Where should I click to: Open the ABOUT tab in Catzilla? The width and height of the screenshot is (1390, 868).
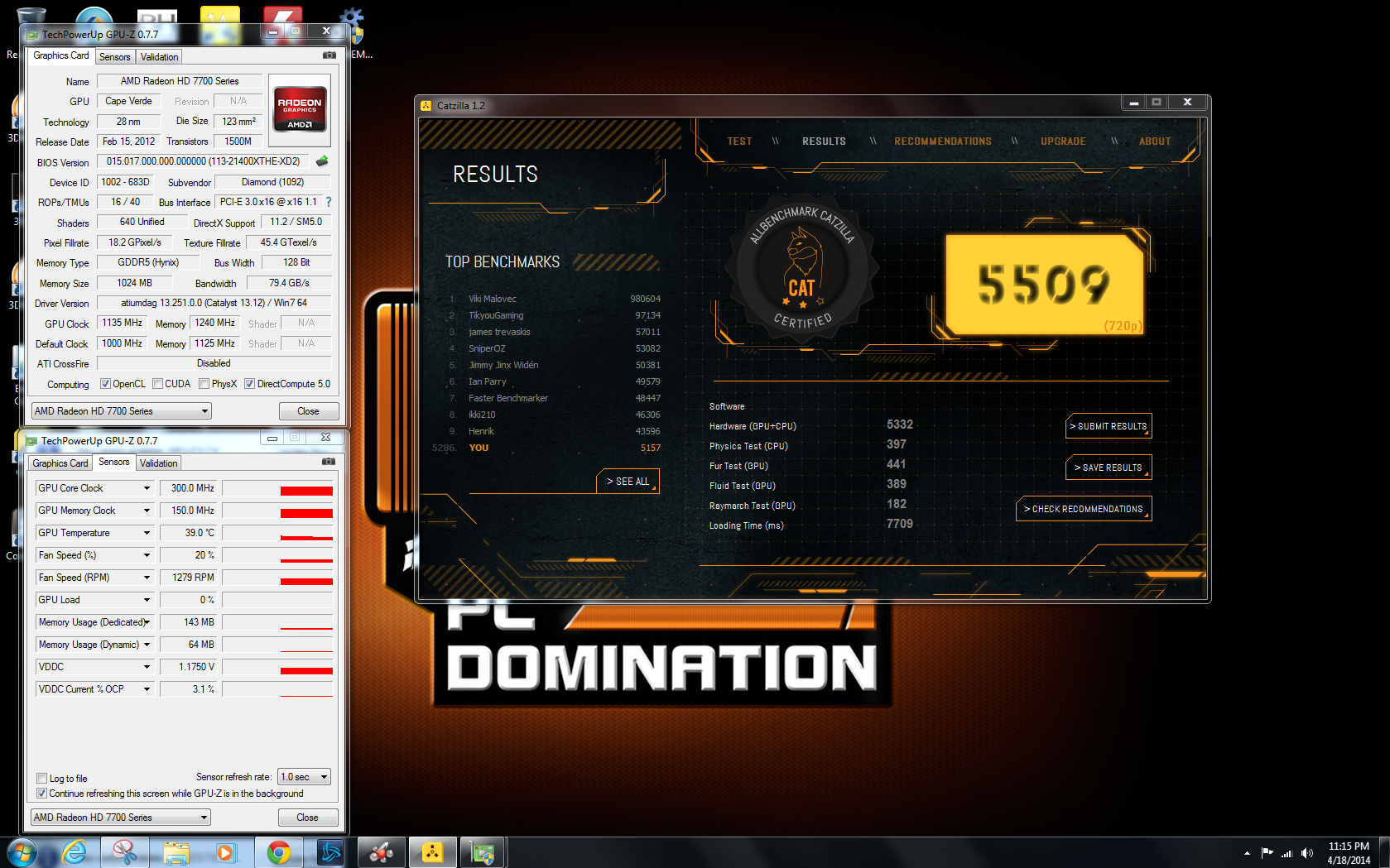point(1154,141)
